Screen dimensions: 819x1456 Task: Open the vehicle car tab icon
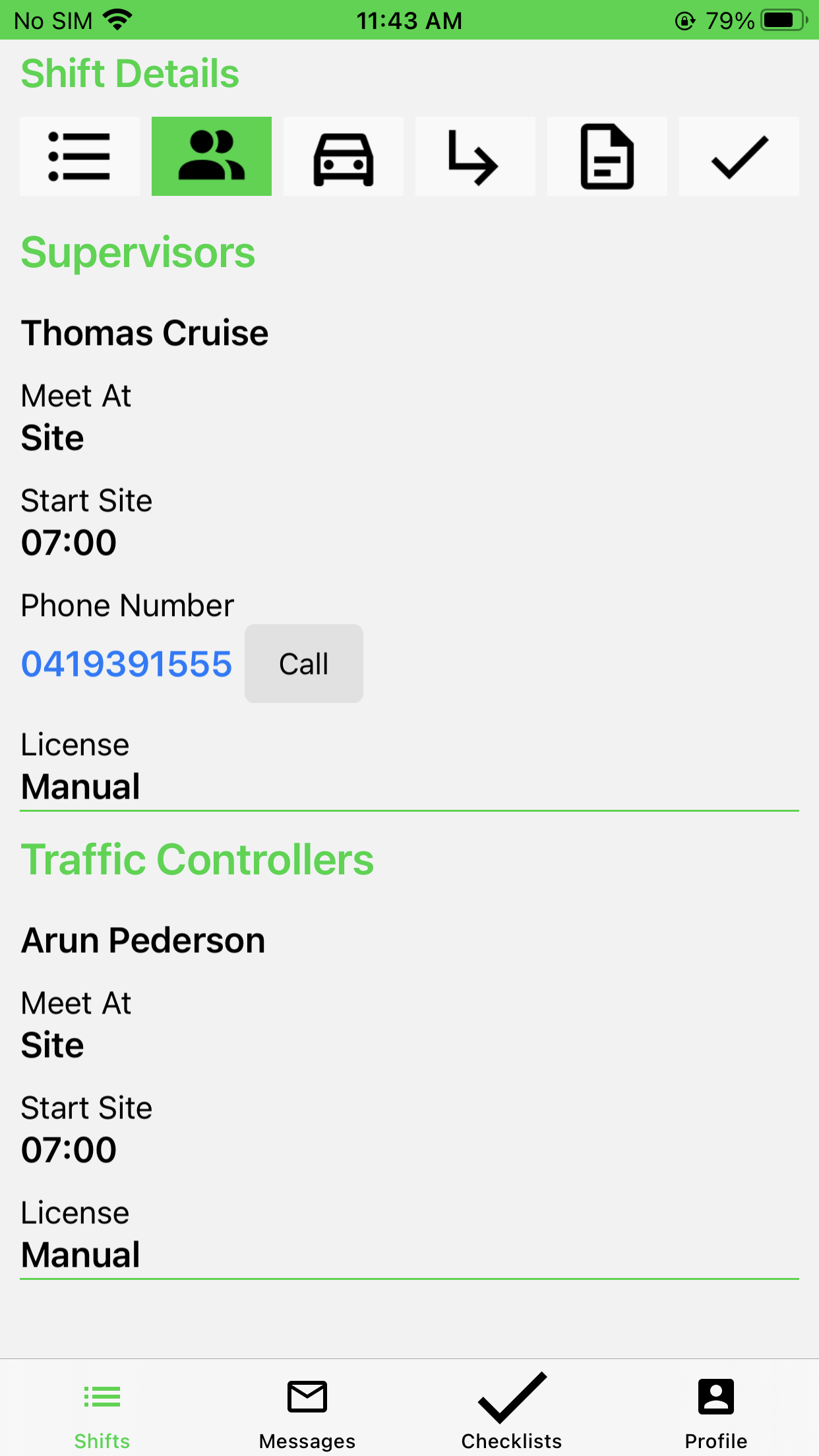coord(344,156)
